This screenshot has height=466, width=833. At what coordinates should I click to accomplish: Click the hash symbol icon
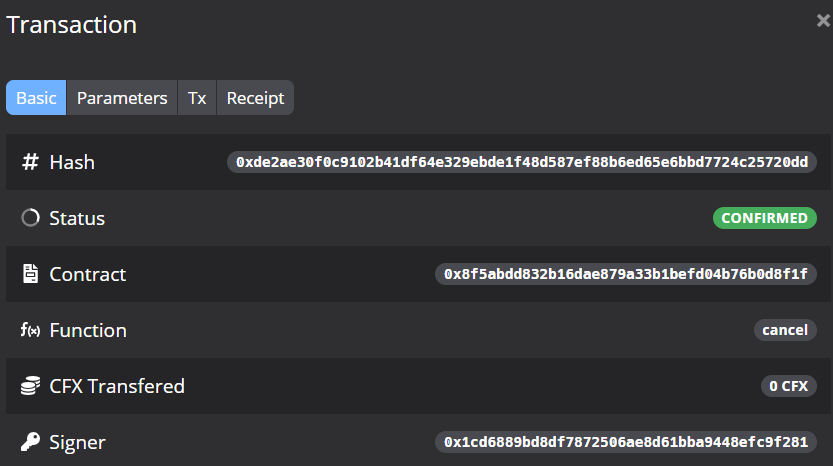30,162
